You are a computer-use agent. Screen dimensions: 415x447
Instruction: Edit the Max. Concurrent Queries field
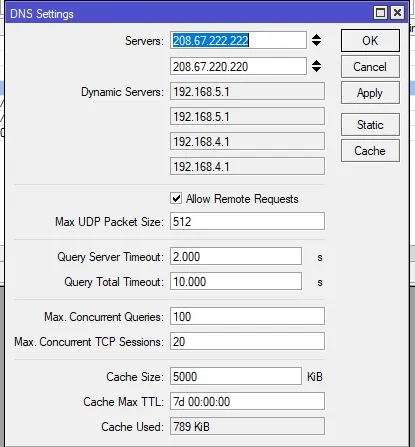point(247,316)
